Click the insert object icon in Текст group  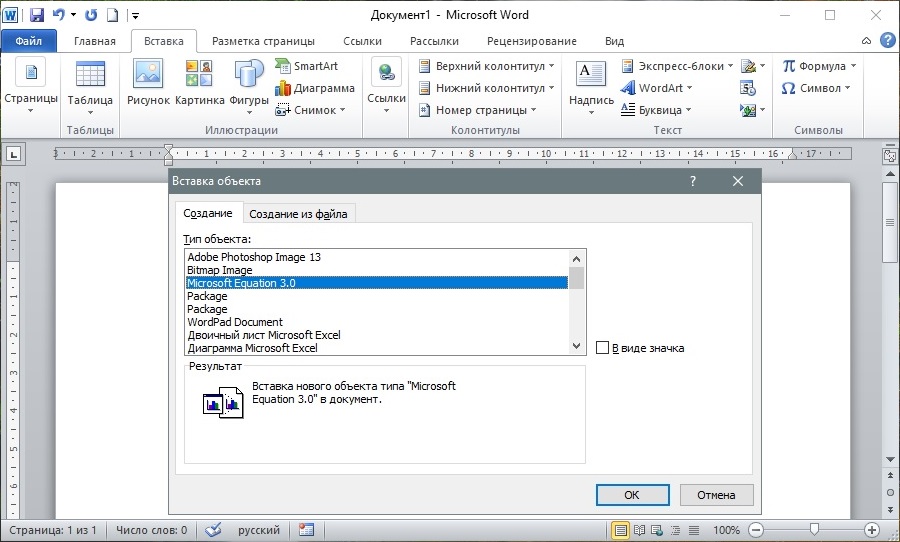point(748,110)
